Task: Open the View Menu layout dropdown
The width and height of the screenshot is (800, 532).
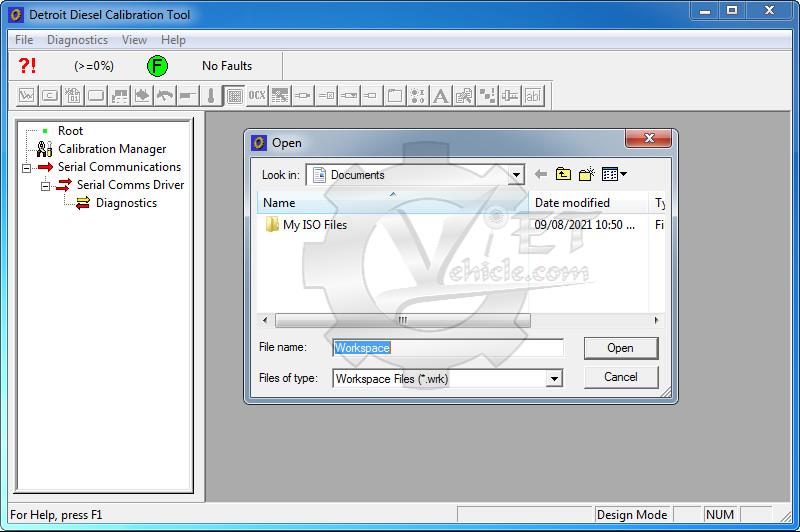Action: 614,175
